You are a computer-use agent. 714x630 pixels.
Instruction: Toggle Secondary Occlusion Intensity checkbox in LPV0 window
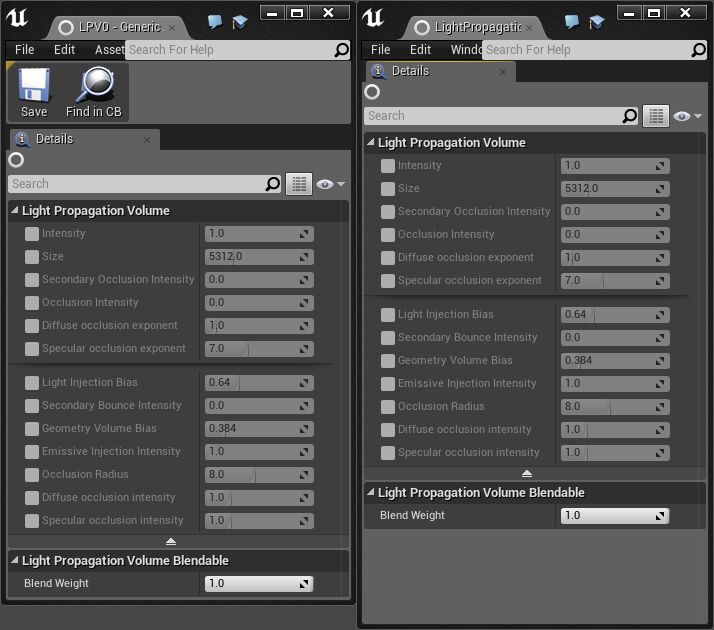(32, 280)
